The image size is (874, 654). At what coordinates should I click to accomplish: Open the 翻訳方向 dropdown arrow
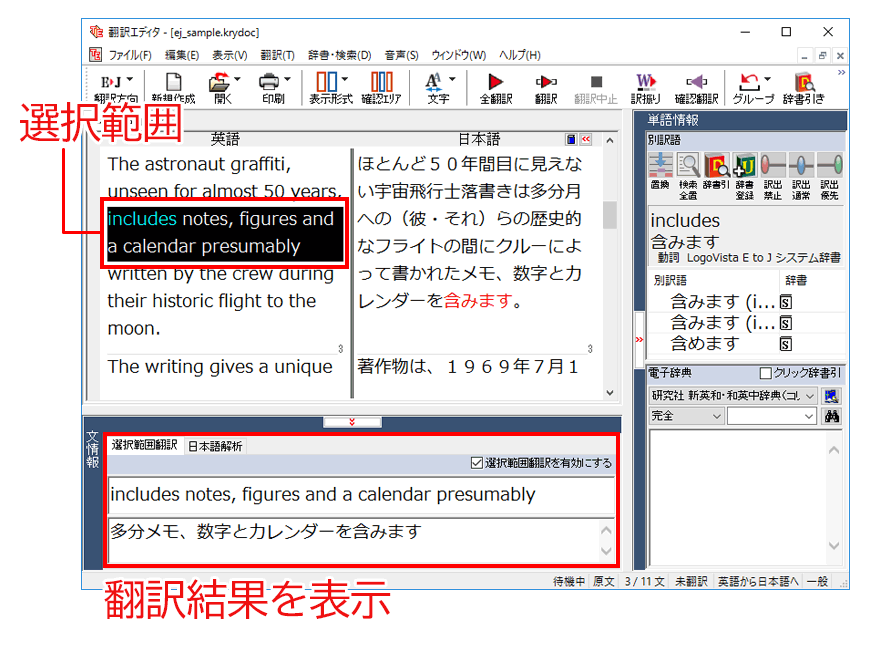click(130, 80)
